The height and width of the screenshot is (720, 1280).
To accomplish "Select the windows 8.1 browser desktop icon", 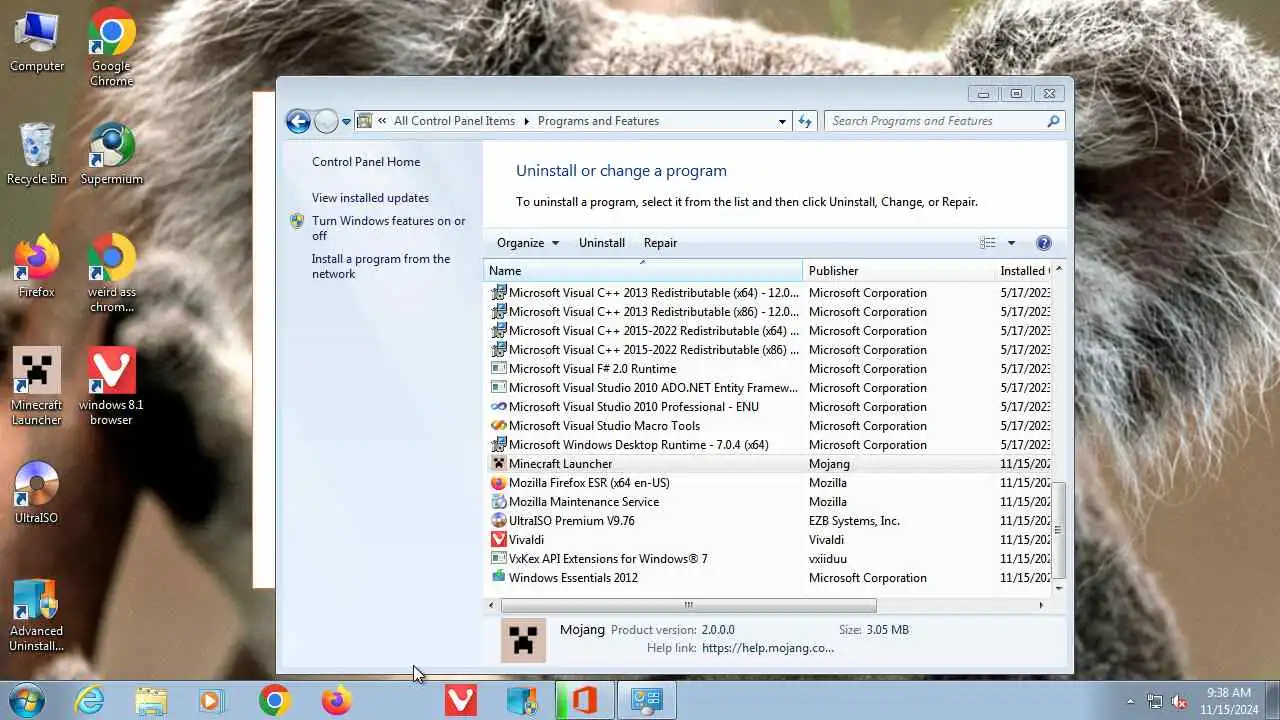I will (111, 387).
